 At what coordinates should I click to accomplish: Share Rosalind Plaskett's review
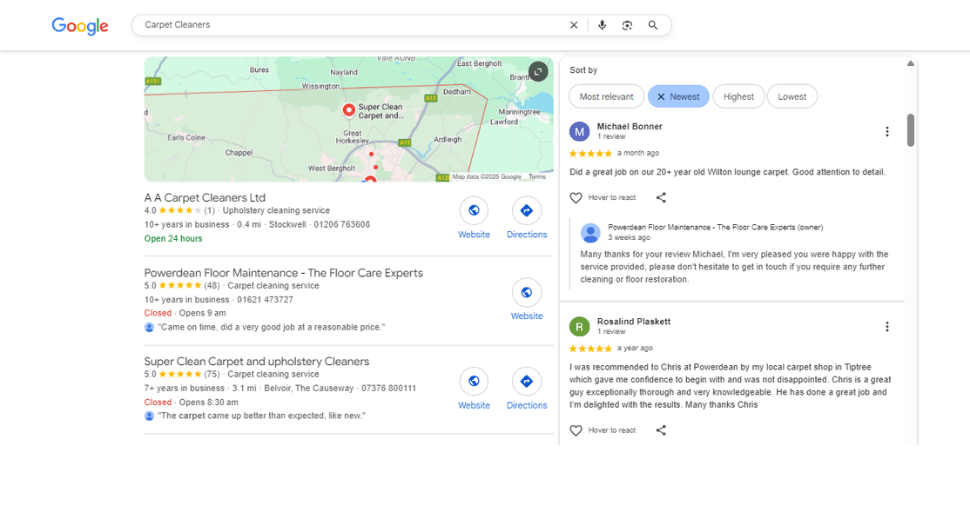661,430
